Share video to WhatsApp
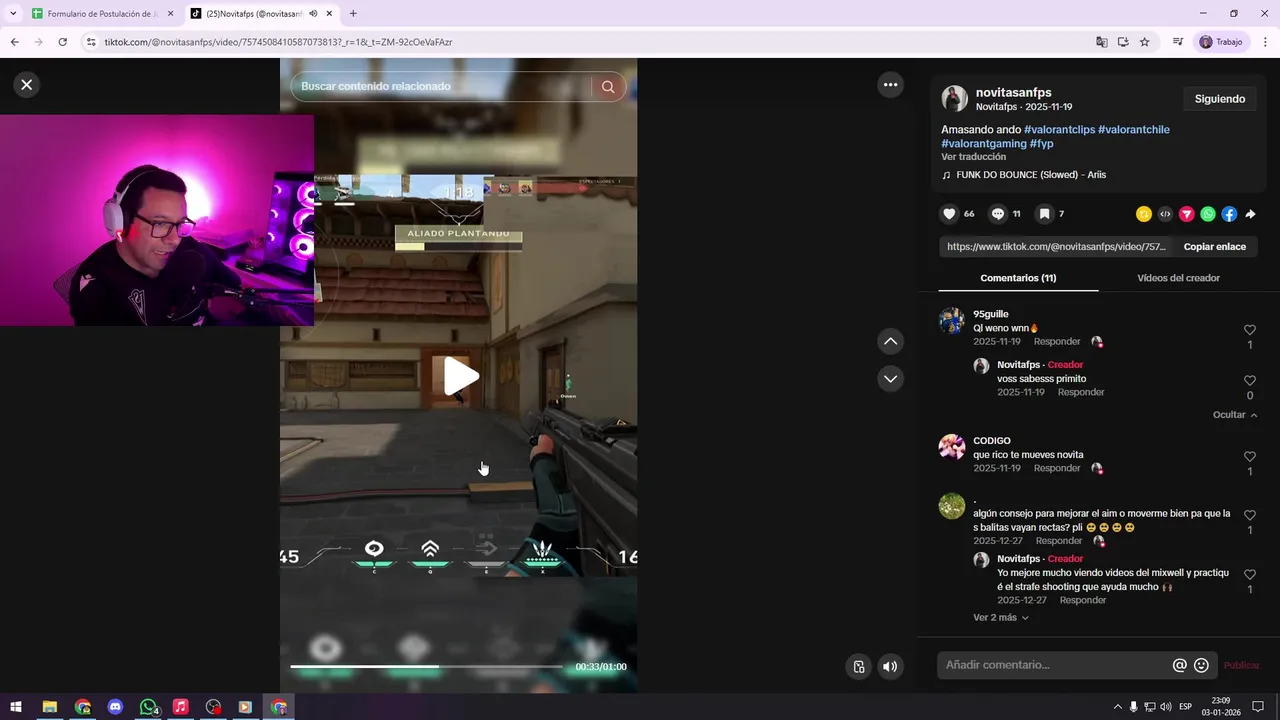Viewport: 1280px width, 720px height. 1208,214
